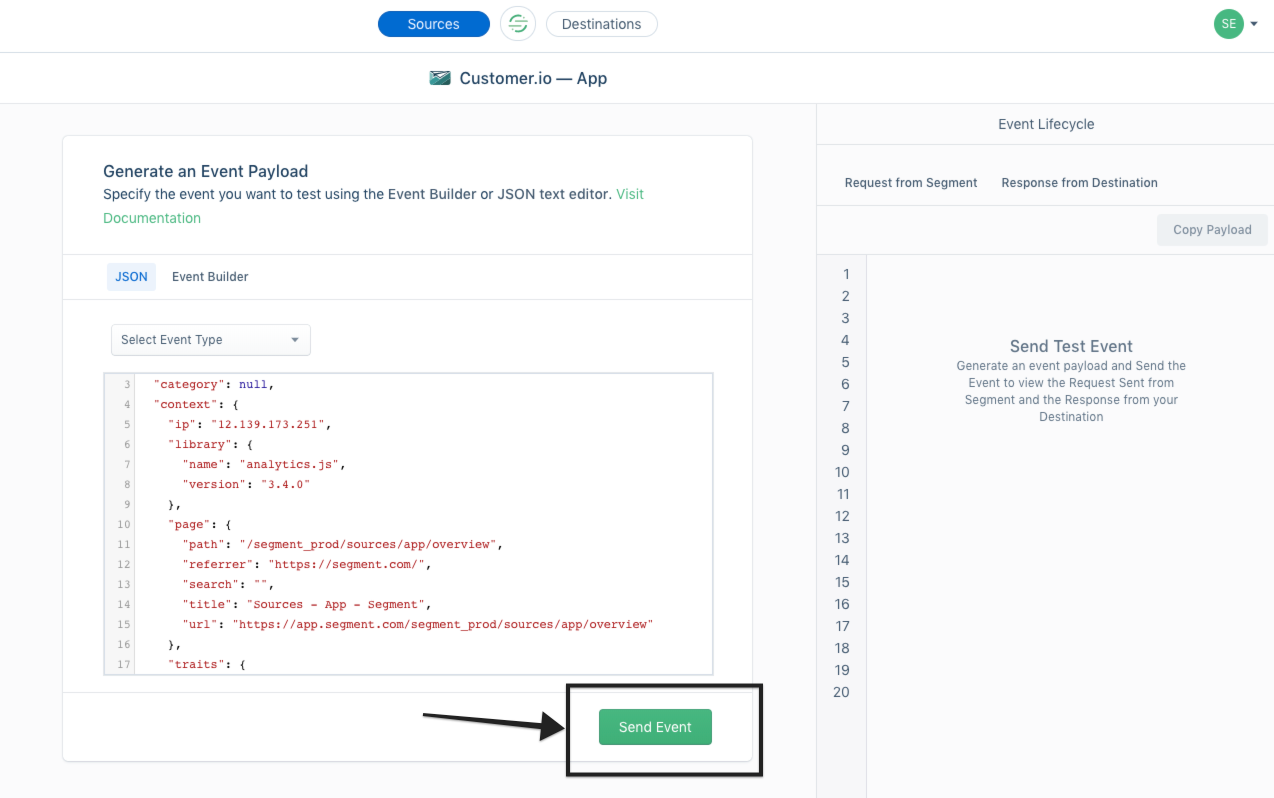Click the "search": "" line
Screen dimensions: 1274x798
point(228,584)
